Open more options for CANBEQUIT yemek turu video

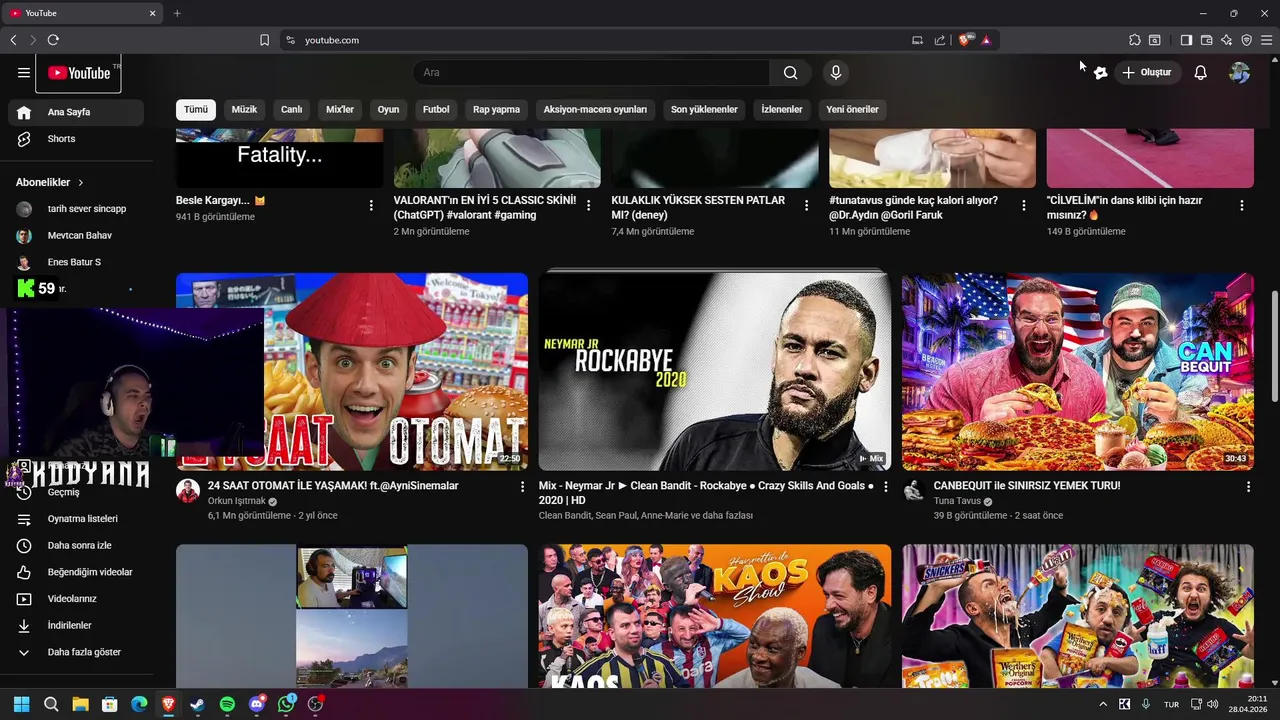click(x=1248, y=487)
